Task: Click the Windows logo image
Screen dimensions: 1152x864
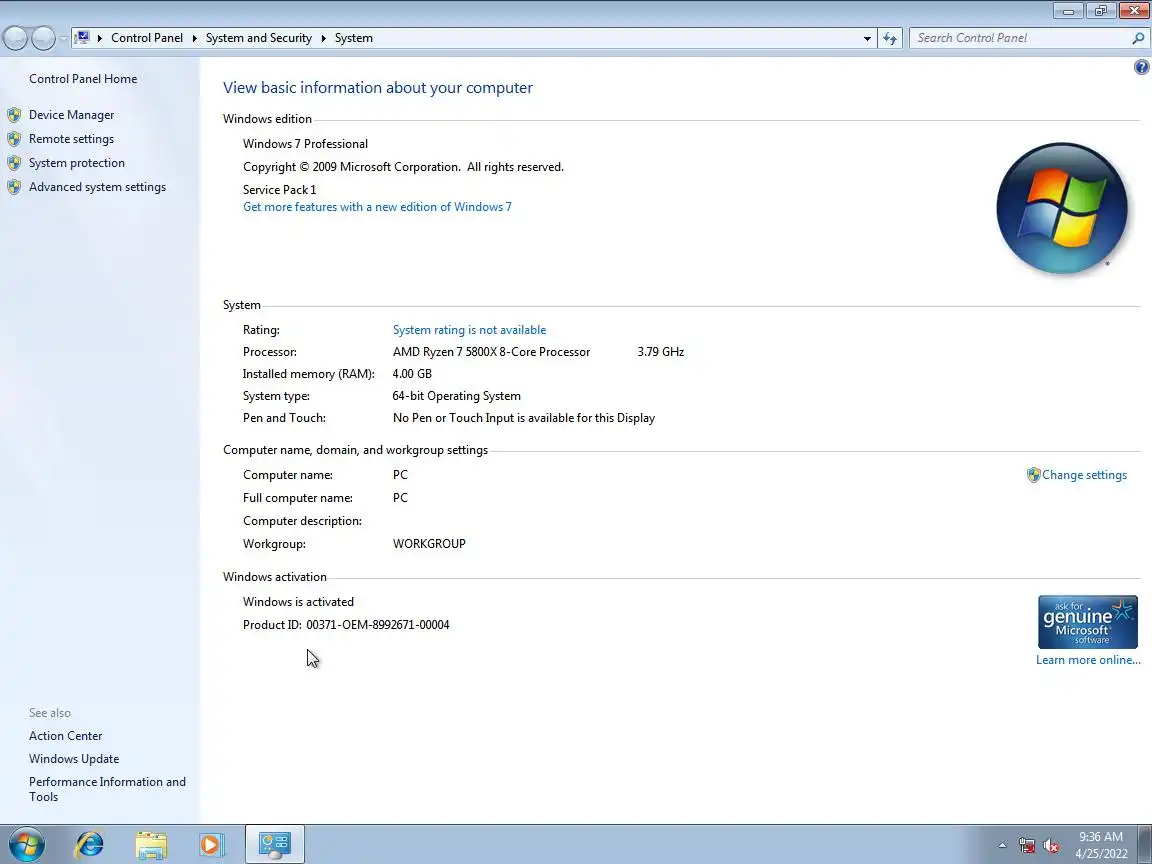Action: coord(1062,208)
